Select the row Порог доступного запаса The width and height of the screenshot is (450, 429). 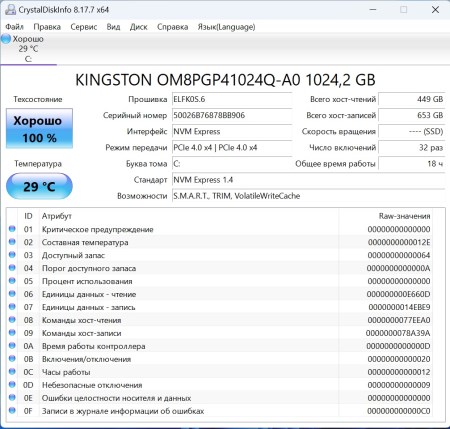pos(220,268)
